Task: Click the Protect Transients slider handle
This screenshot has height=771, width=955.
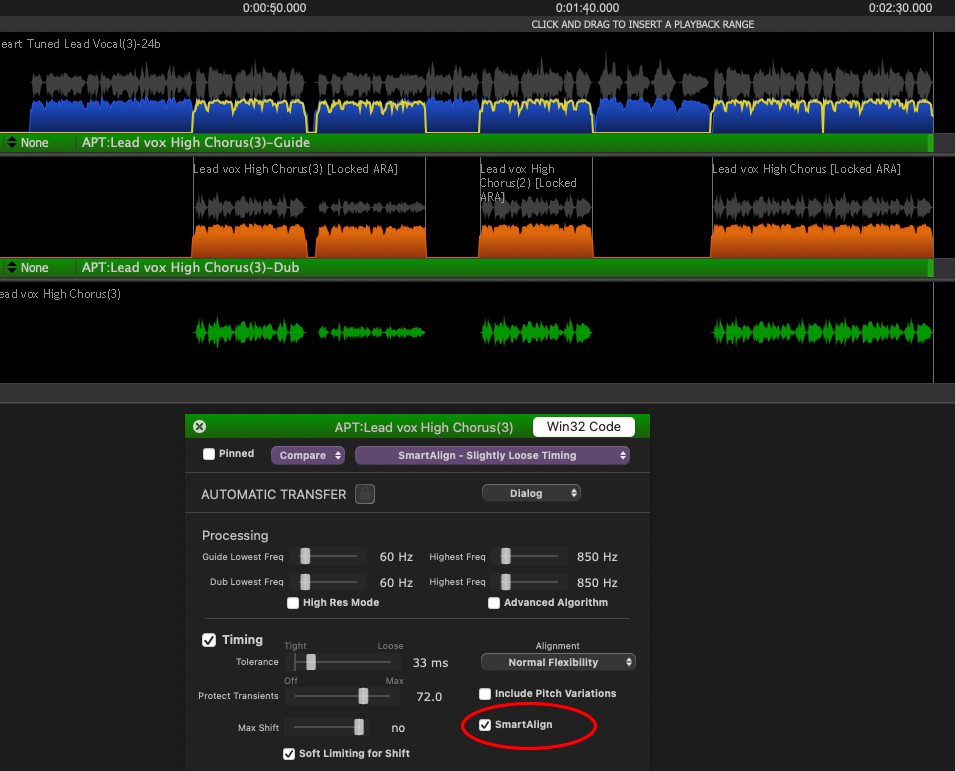Action: coord(363,696)
